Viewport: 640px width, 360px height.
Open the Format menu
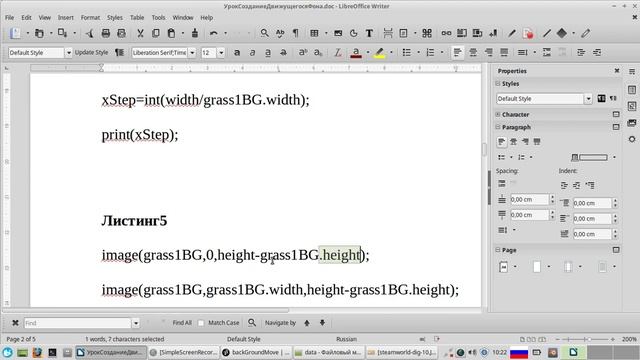(90, 18)
